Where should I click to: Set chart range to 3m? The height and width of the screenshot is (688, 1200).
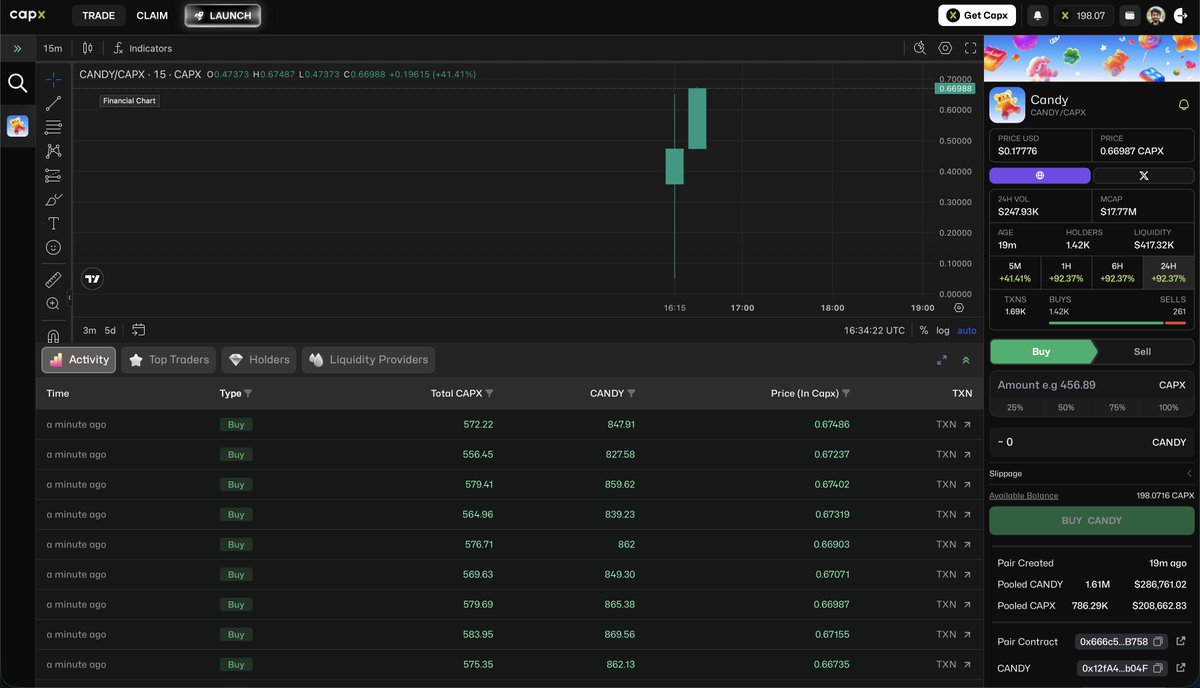90,330
